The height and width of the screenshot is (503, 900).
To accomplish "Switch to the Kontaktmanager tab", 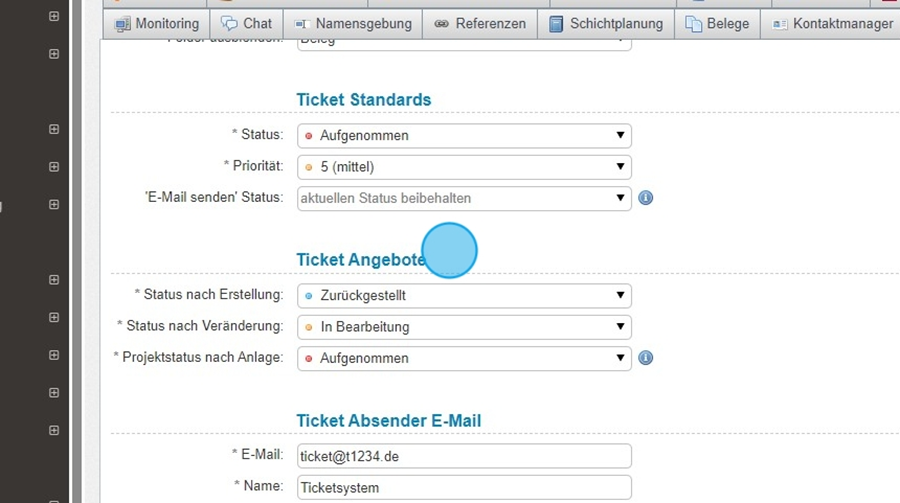I will tap(832, 24).
